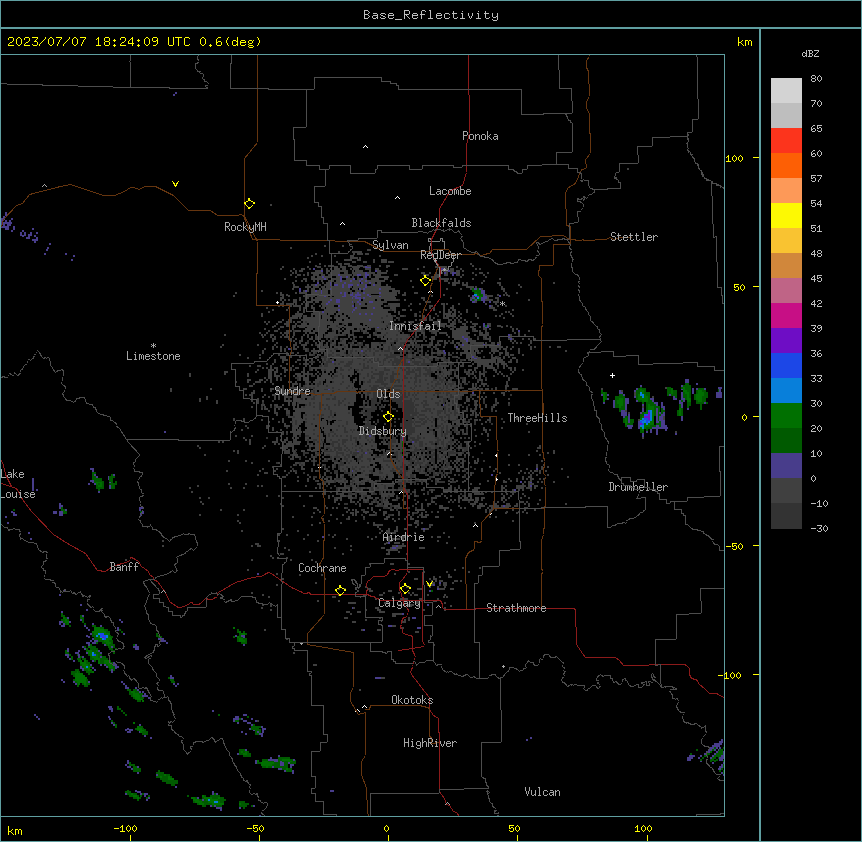Click the yellow V marker northwest of RockyMH

pos(175,184)
